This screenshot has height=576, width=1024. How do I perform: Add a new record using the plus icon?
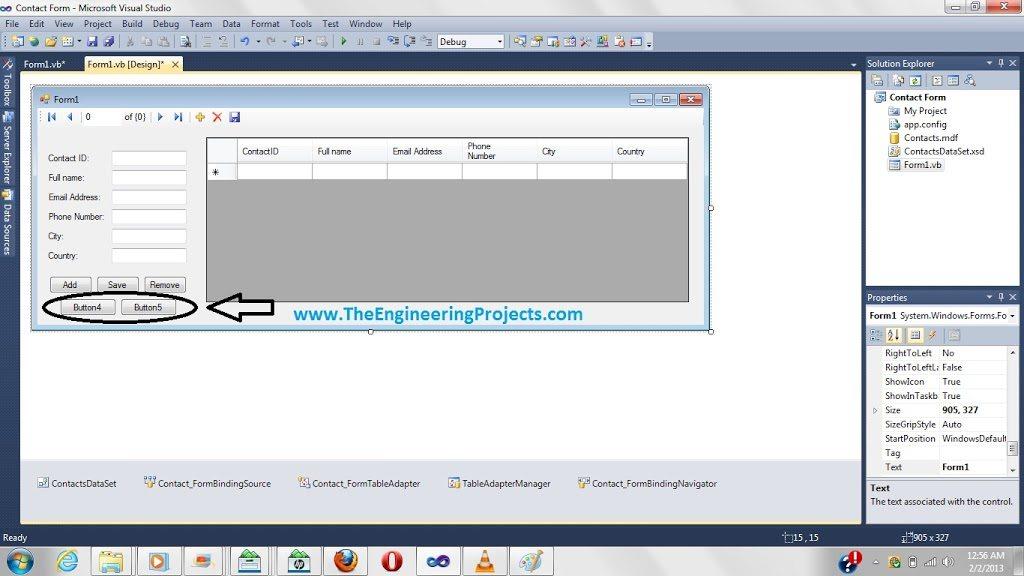(200, 117)
